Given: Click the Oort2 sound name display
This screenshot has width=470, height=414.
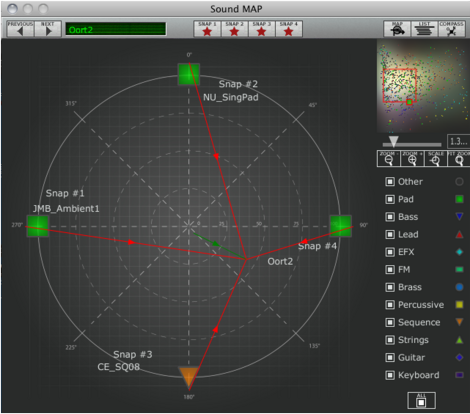Looking at the screenshot, I should pyautogui.click(x=115, y=29).
